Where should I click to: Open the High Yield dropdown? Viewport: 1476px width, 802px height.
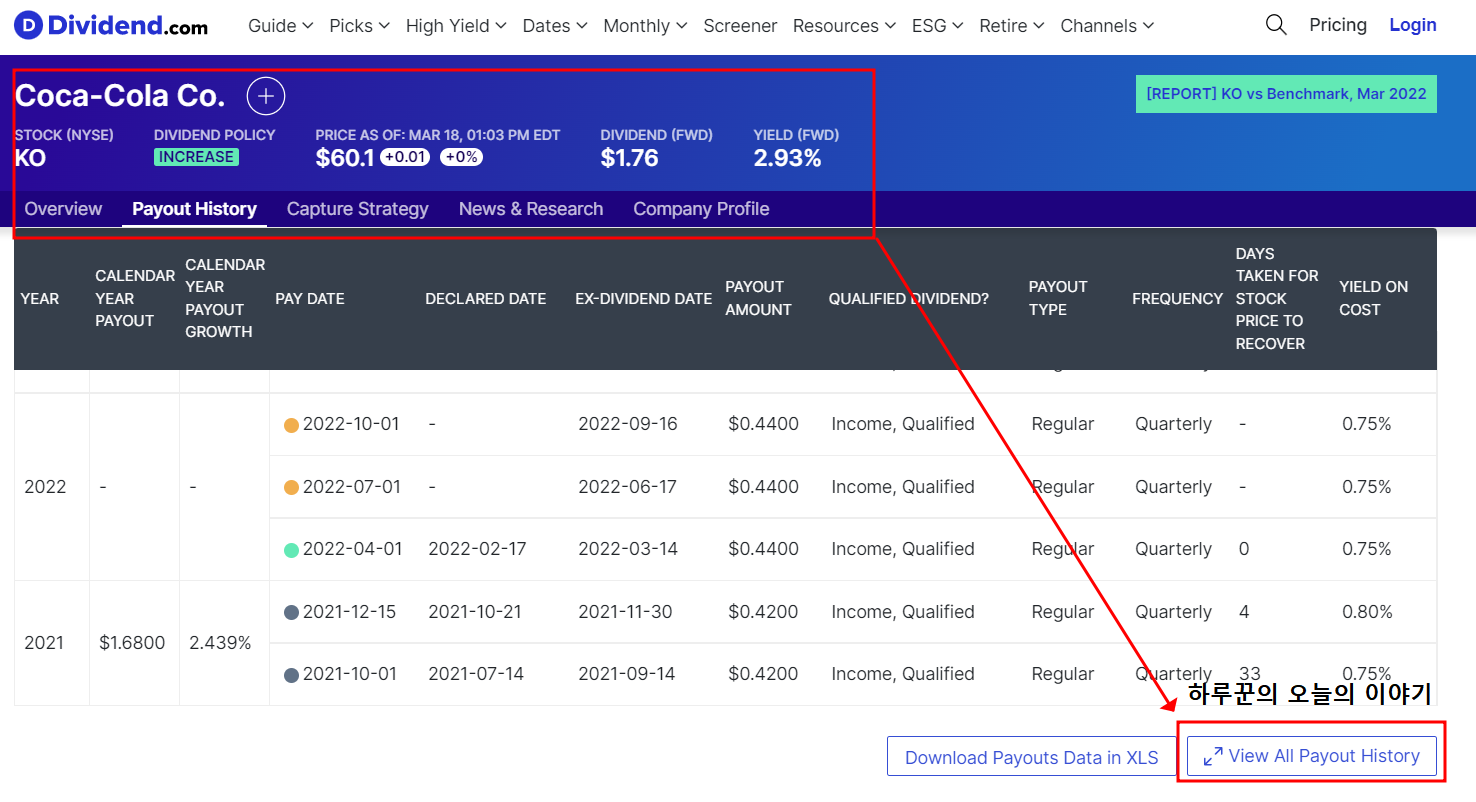coord(456,25)
